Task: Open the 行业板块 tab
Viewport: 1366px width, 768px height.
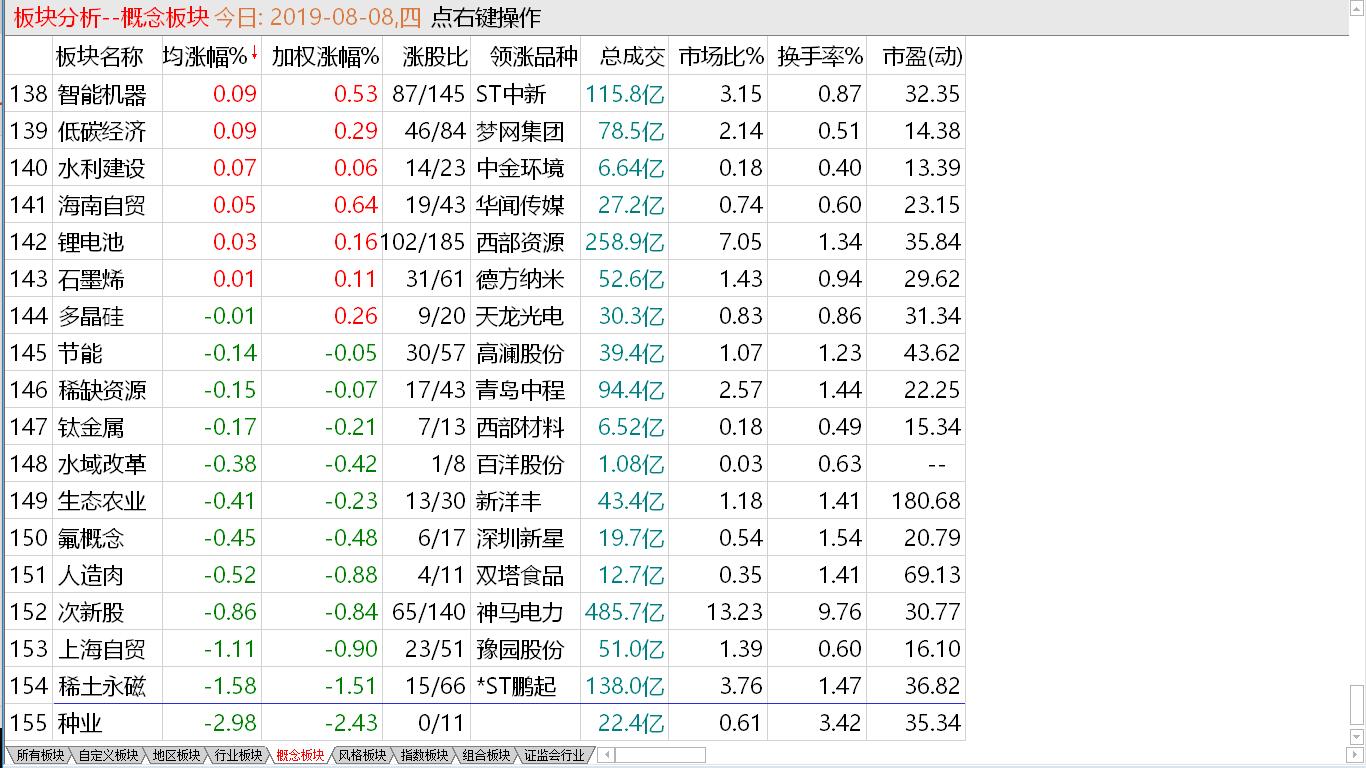Action: 238,756
